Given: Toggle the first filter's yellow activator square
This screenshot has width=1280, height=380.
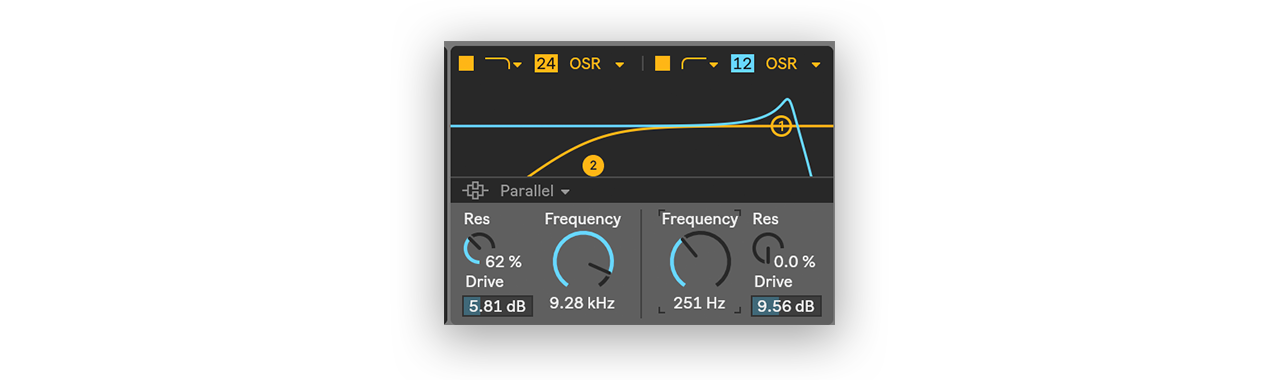Looking at the screenshot, I should [x=466, y=64].
